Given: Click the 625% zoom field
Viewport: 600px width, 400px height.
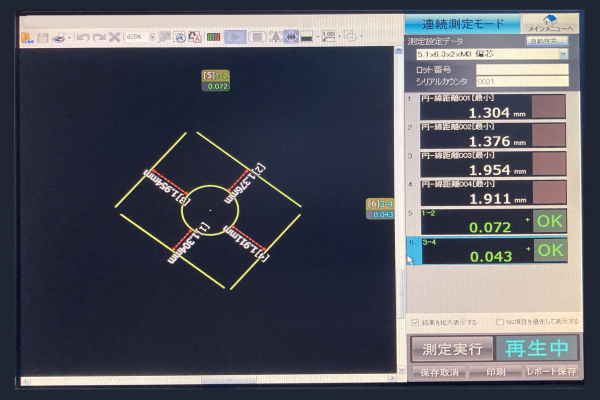Looking at the screenshot, I should (137, 37).
